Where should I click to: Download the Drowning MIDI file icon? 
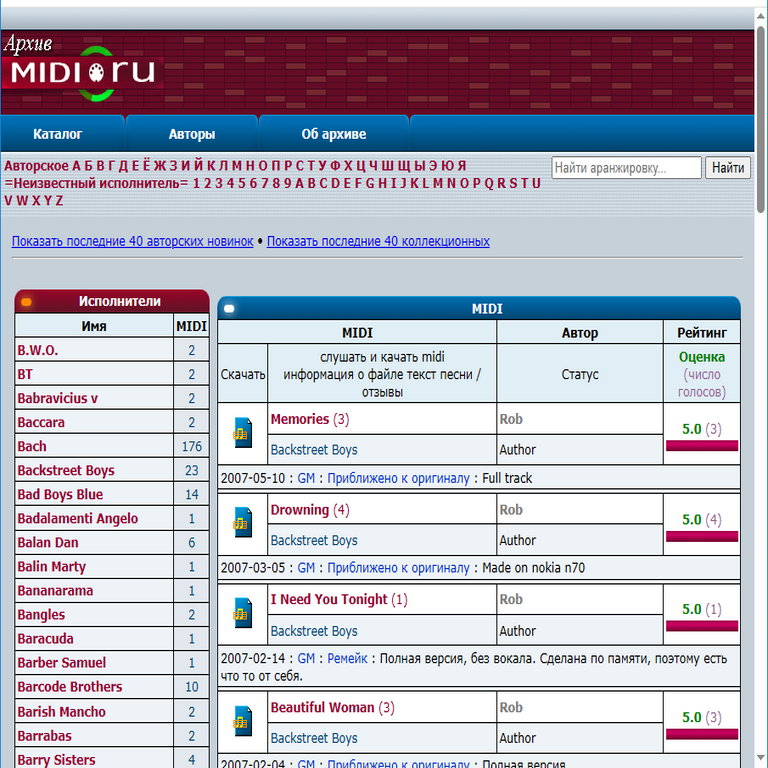coord(242,523)
